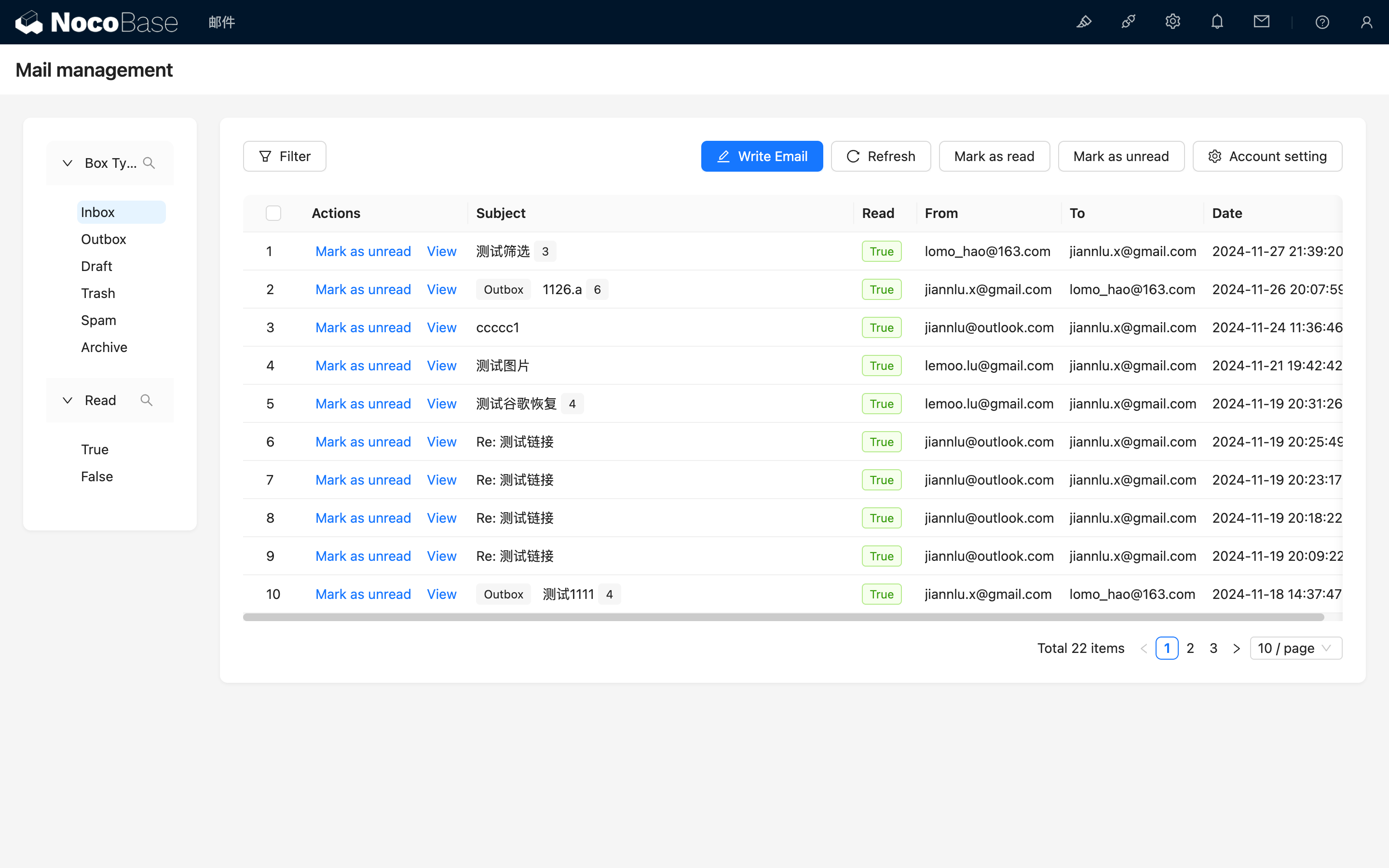Select the Spam folder
The width and height of the screenshot is (1389, 868).
coord(98,320)
